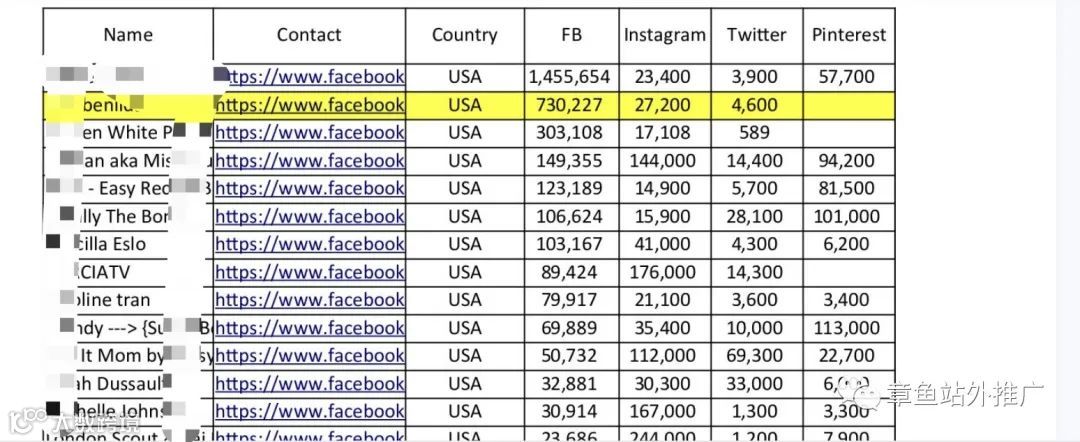
Task: Open Facebook link in yellow highlighted row
Action: (310, 104)
